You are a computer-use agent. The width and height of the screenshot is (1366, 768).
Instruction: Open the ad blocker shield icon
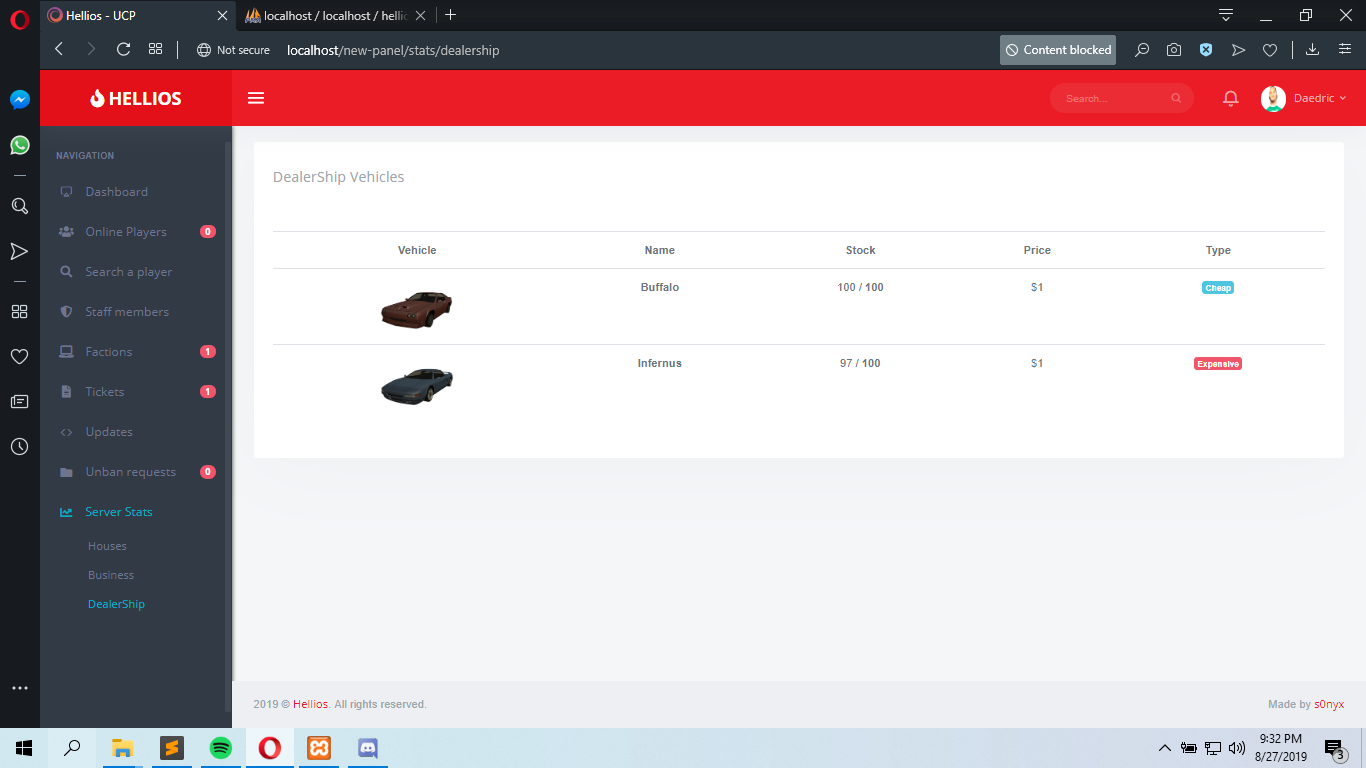pyautogui.click(x=1206, y=50)
